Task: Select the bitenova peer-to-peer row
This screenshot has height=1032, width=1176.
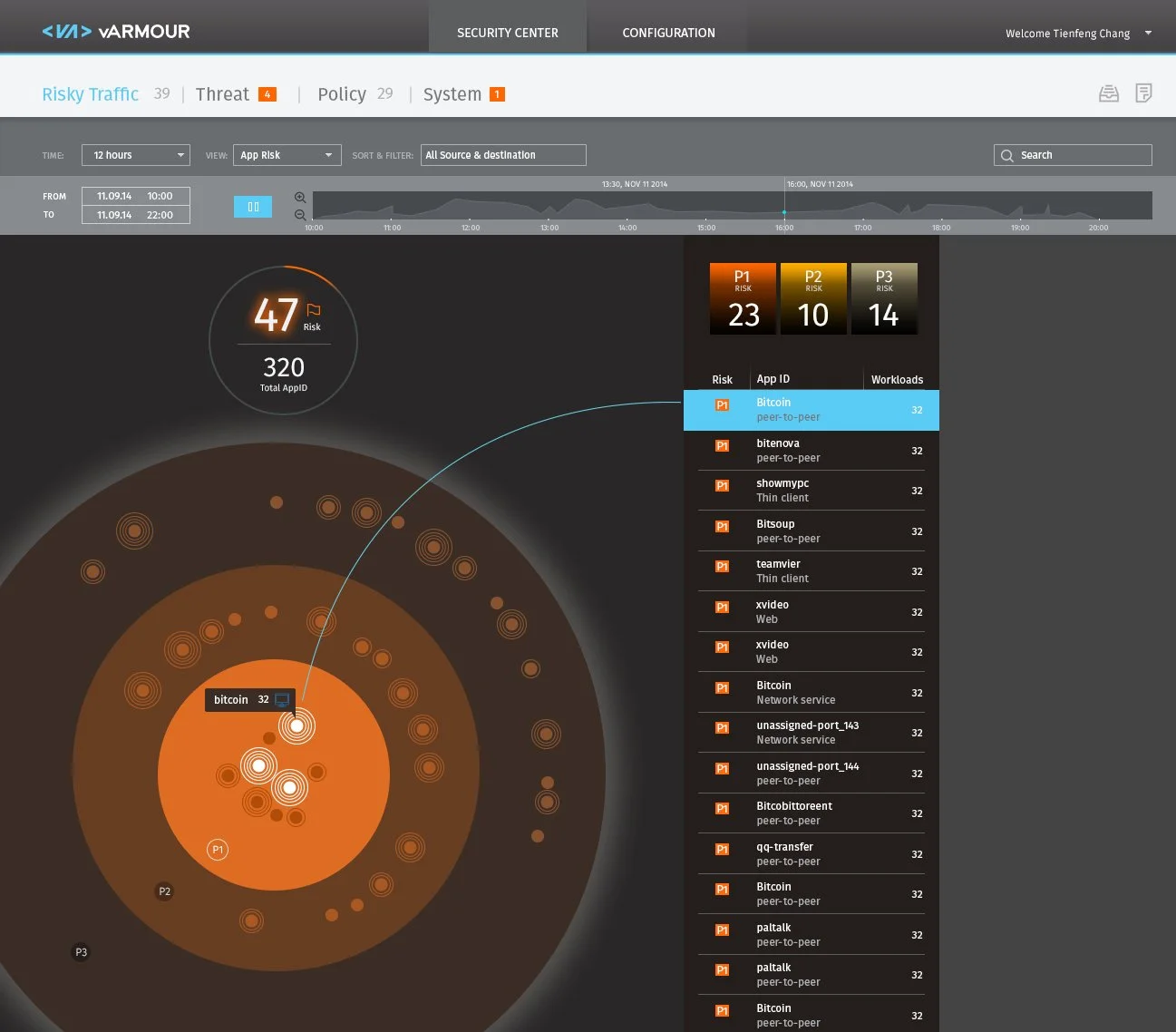Action: click(811, 451)
